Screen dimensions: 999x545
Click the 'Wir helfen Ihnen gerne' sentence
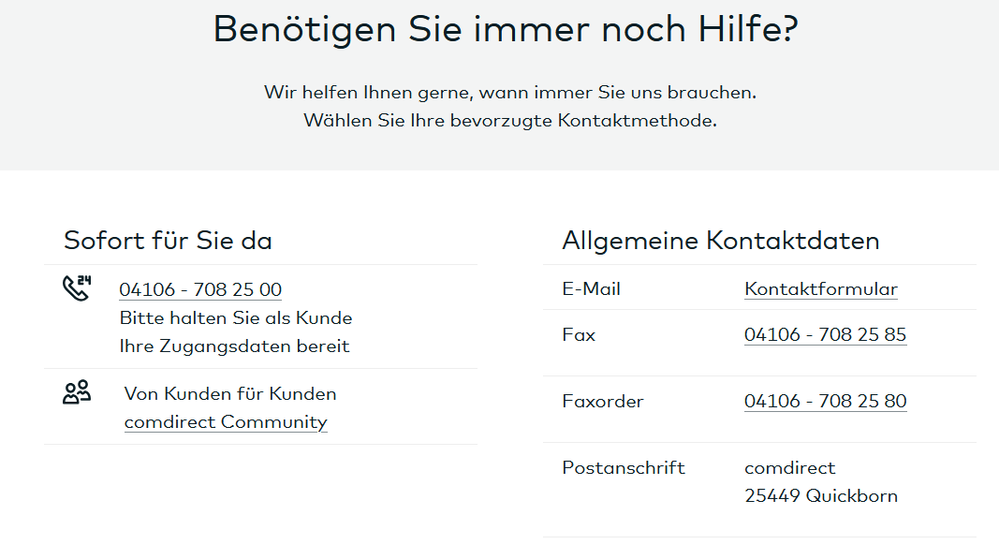click(510, 93)
